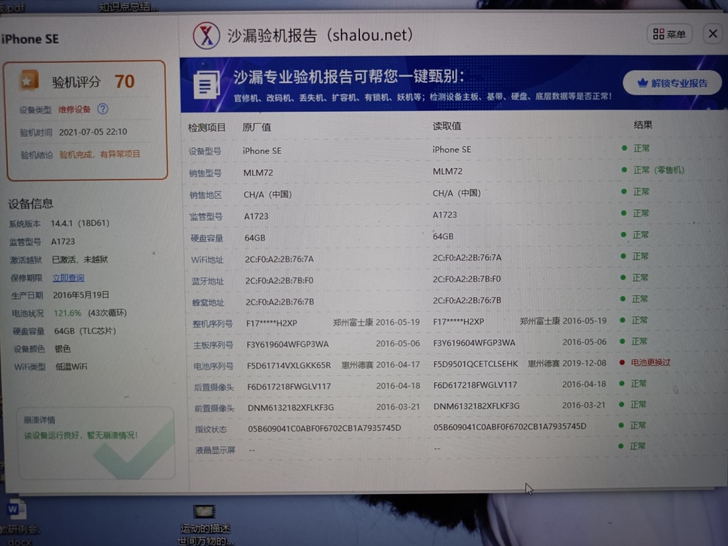Click the question mark help icon next to 维修设备
Viewport: 728px width, 546px height.
103,109
